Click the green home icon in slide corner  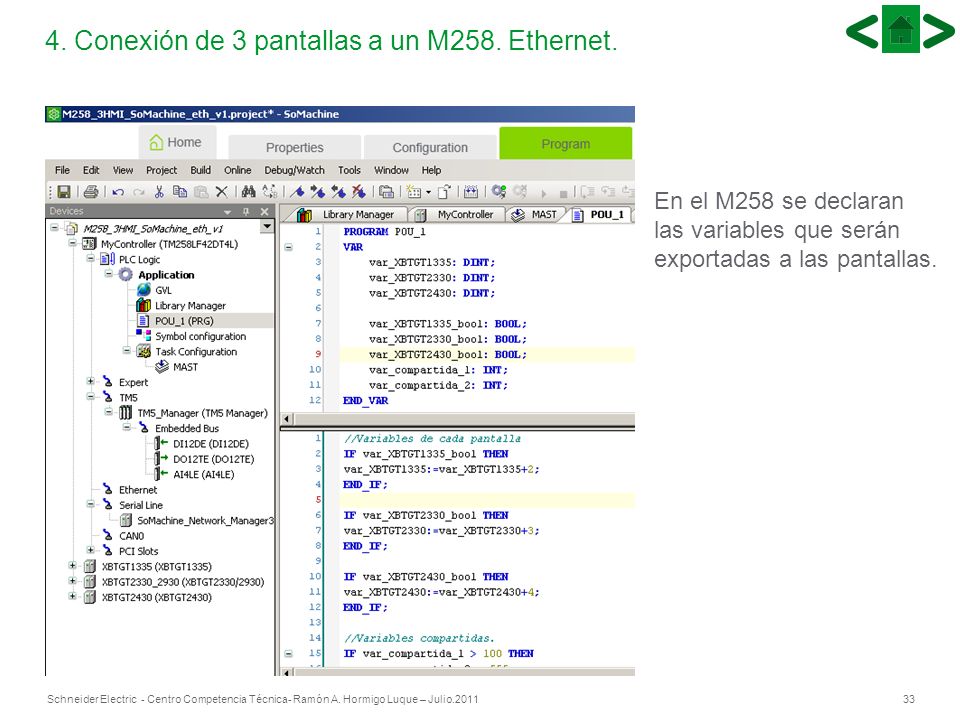(901, 29)
